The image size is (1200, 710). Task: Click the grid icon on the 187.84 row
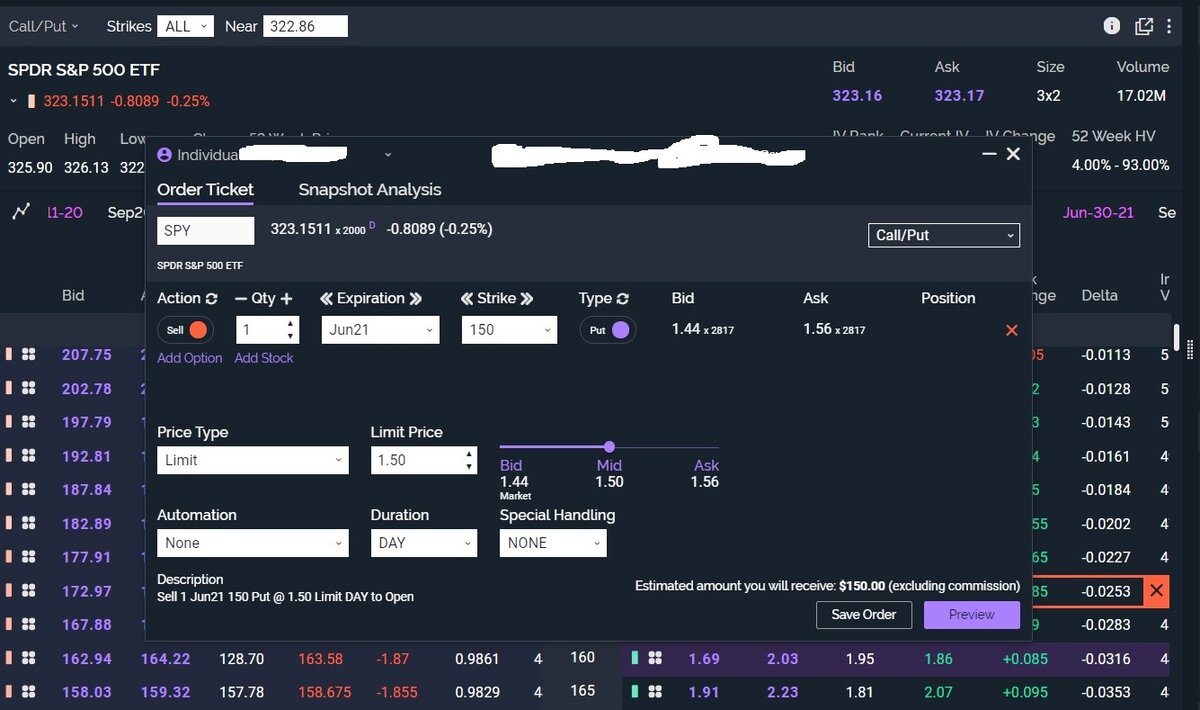click(29, 489)
